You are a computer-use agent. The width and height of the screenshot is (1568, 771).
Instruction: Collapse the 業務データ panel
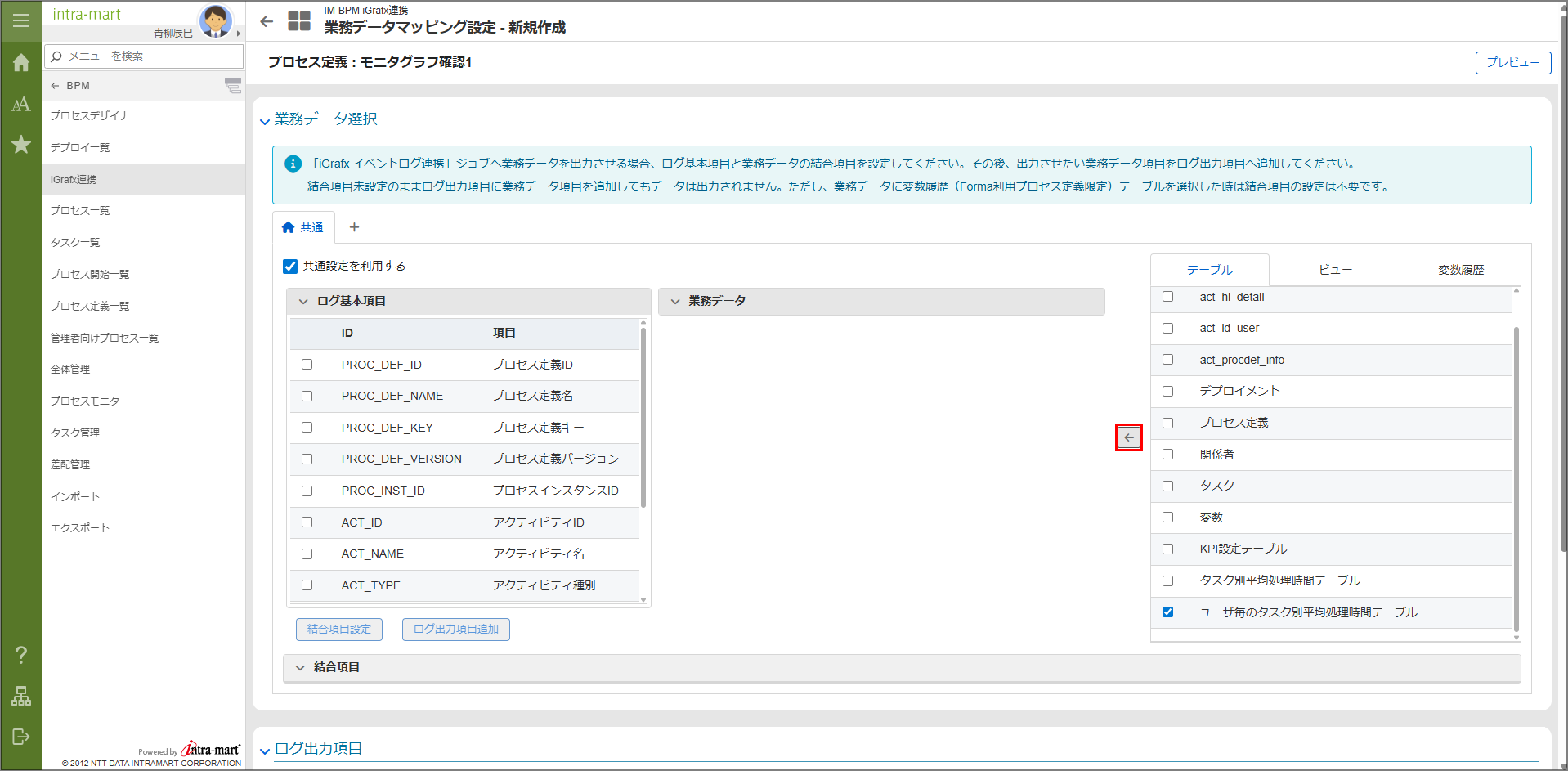(x=675, y=302)
